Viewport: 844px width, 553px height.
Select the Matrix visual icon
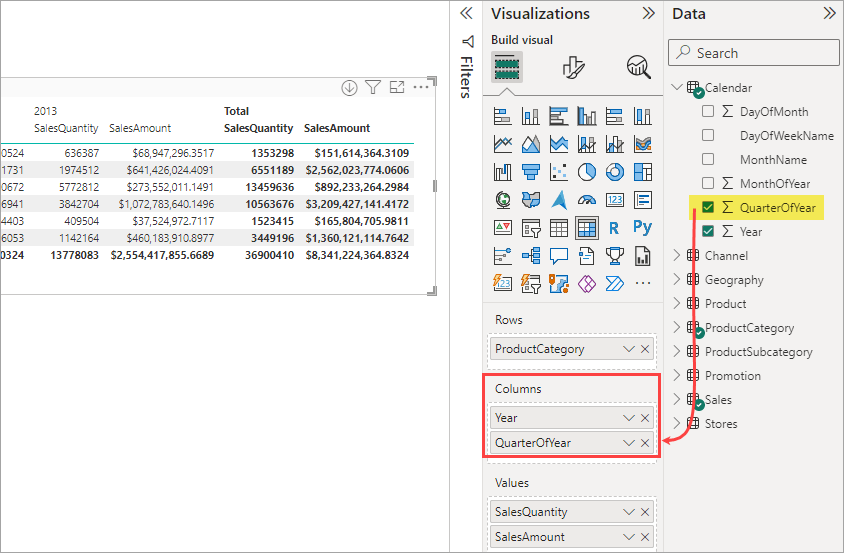coord(586,228)
